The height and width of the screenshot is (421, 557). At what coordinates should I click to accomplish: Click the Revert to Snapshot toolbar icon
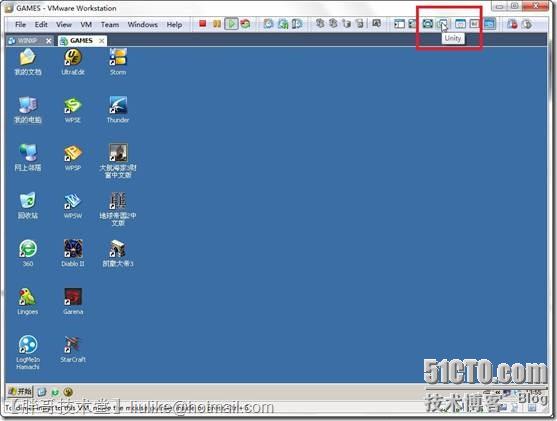[283, 24]
